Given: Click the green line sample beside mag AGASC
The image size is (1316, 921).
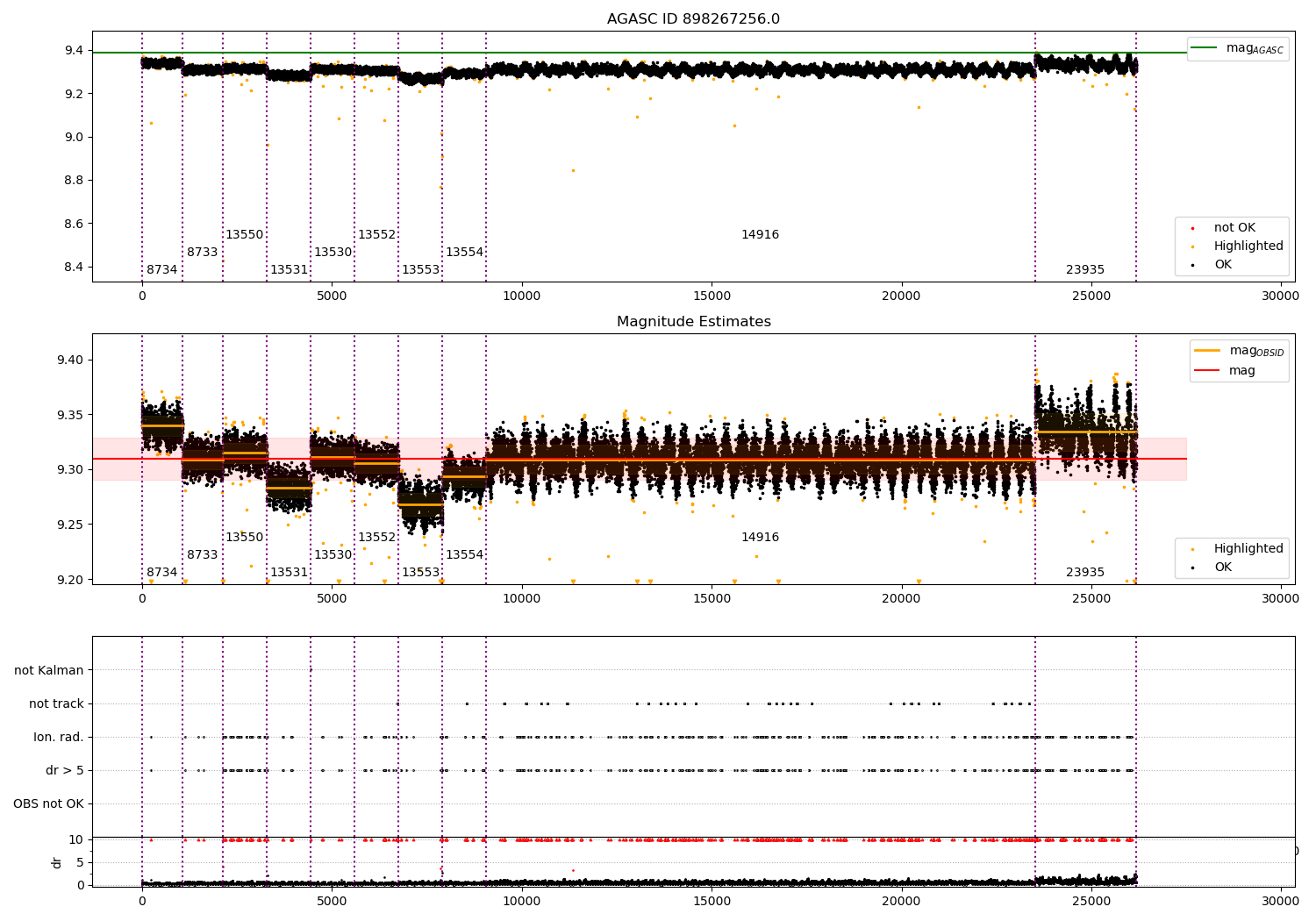Looking at the screenshot, I should point(1205,48).
